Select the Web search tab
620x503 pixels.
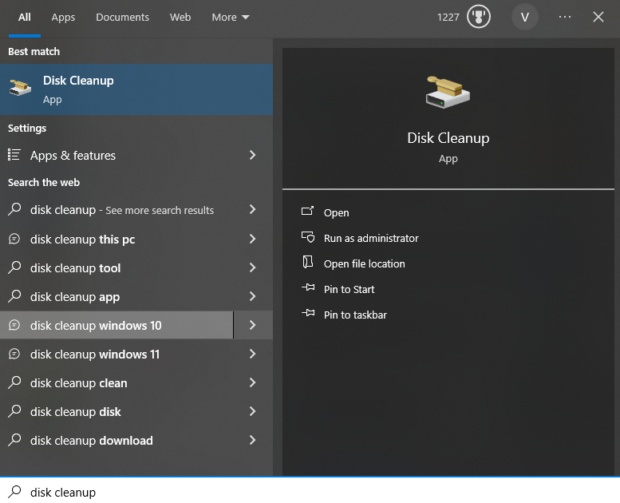click(180, 17)
